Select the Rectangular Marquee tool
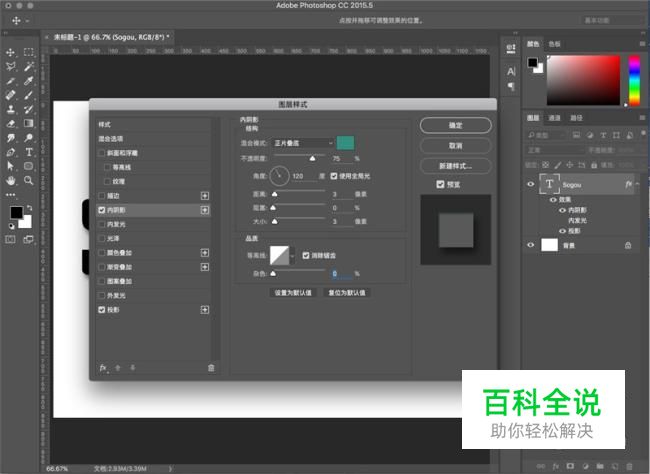Image resolution: width=650 pixels, height=474 pixels. pyautogui.click(x=29, y=52)
